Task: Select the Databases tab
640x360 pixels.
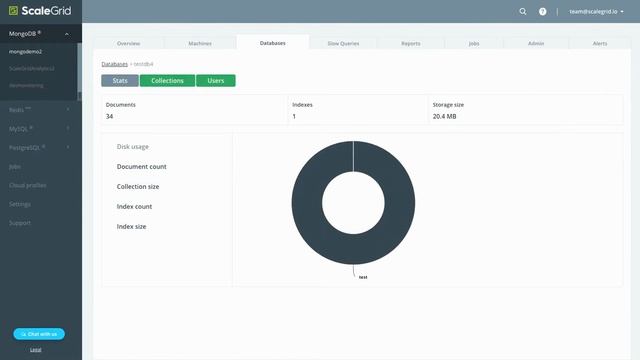Action: (273, 43)
